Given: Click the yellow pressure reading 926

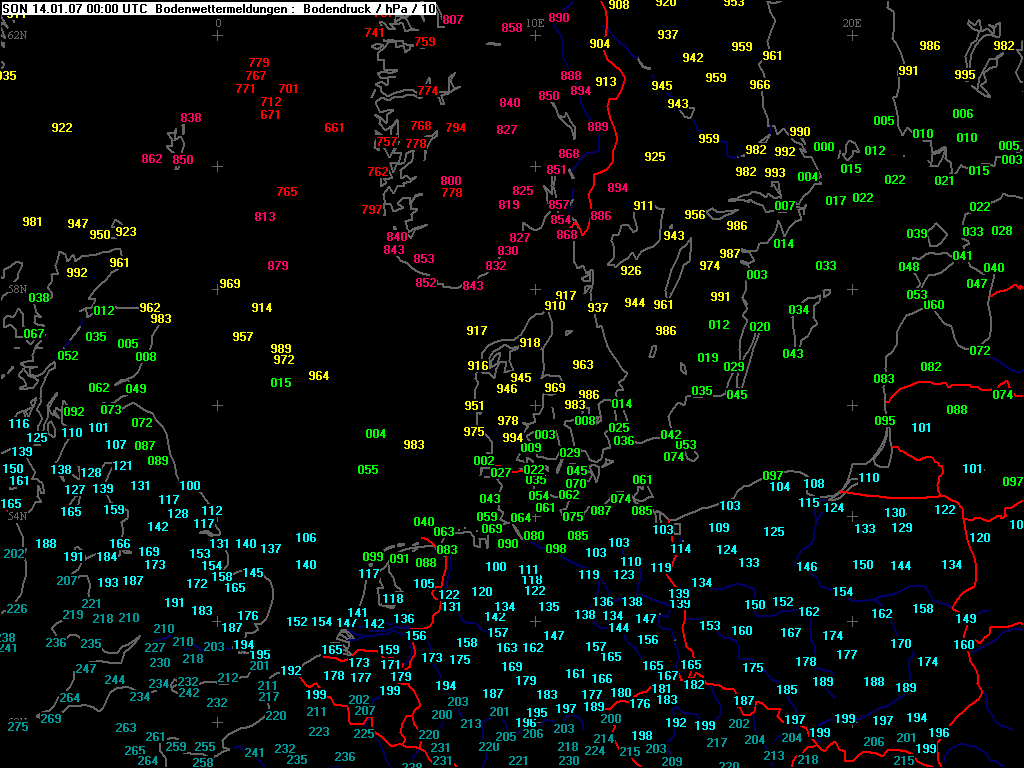Looking at the screenshot, I should pyautogui.click(x=631, y=271).
